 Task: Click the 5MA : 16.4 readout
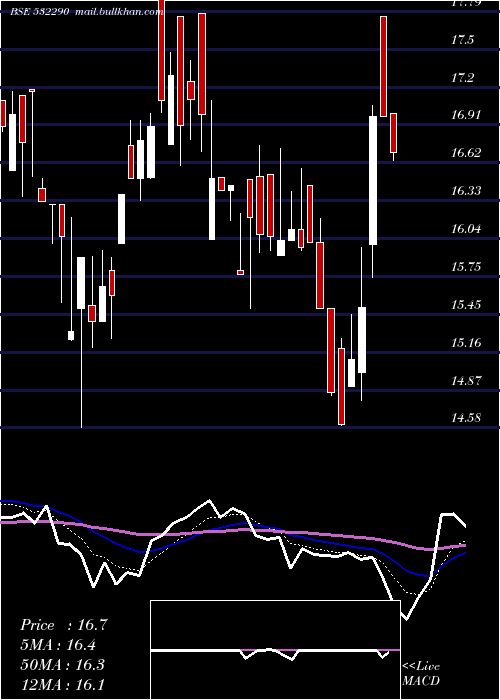click(x=58, y=645)
